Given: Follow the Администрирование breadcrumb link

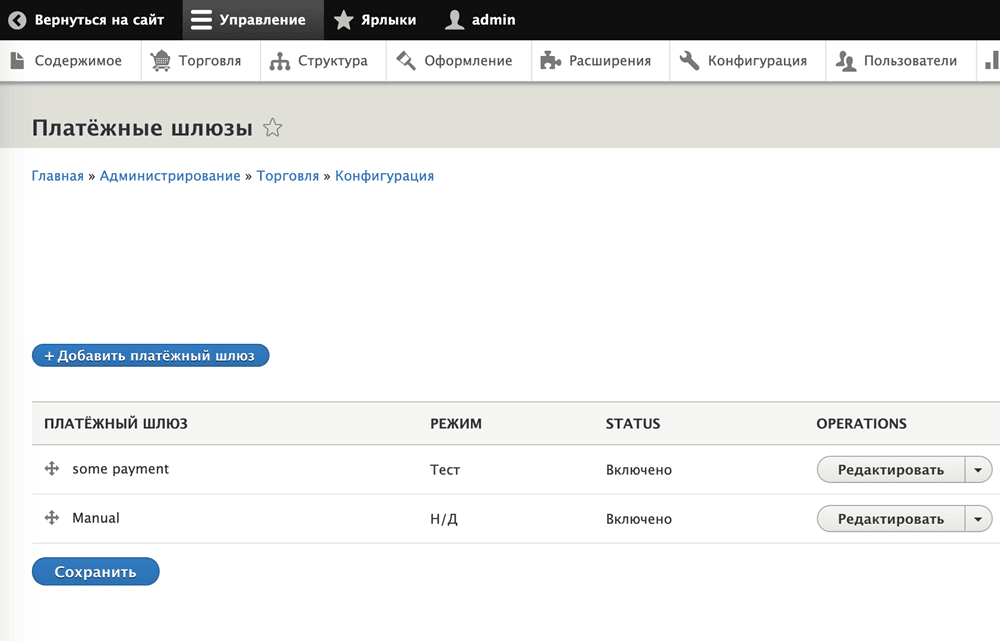Looking at the screenshot, I should pyautogui.click(x=170, y=176).
